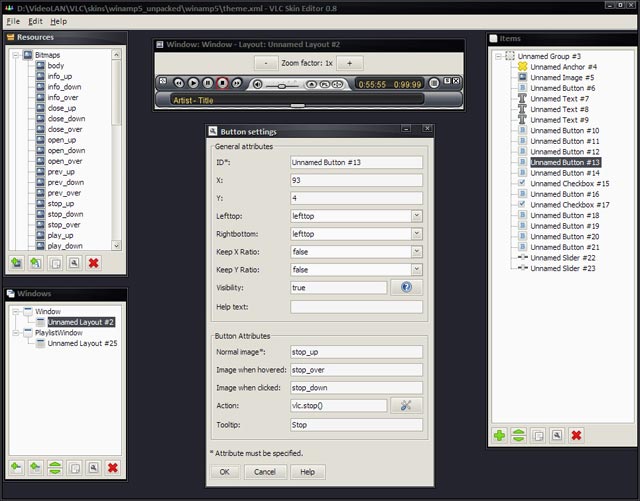Open the action editor tools icon
Viewport: 640px width, 501px height.
(407, 406)
